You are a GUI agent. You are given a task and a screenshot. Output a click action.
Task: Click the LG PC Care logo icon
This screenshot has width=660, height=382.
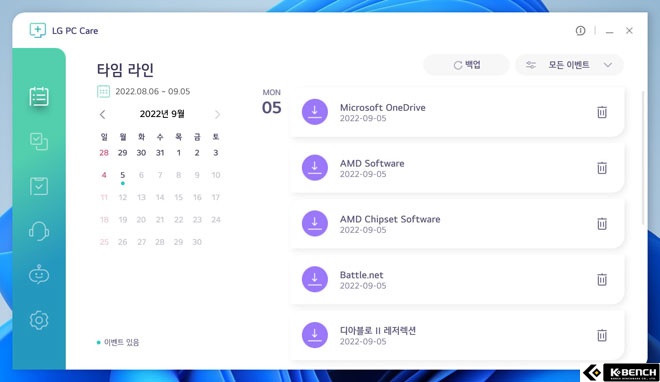pos(37,30)
